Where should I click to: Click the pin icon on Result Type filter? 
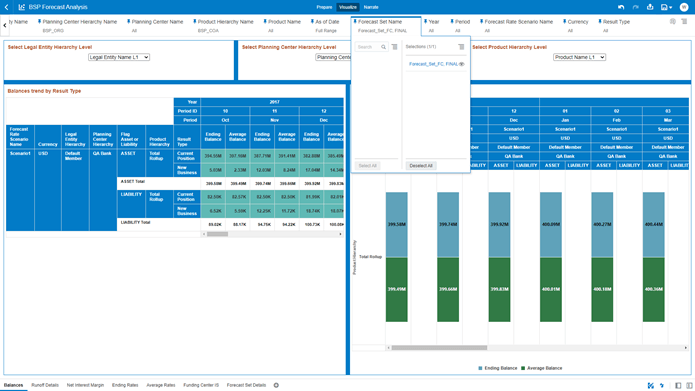pos(600,21)
